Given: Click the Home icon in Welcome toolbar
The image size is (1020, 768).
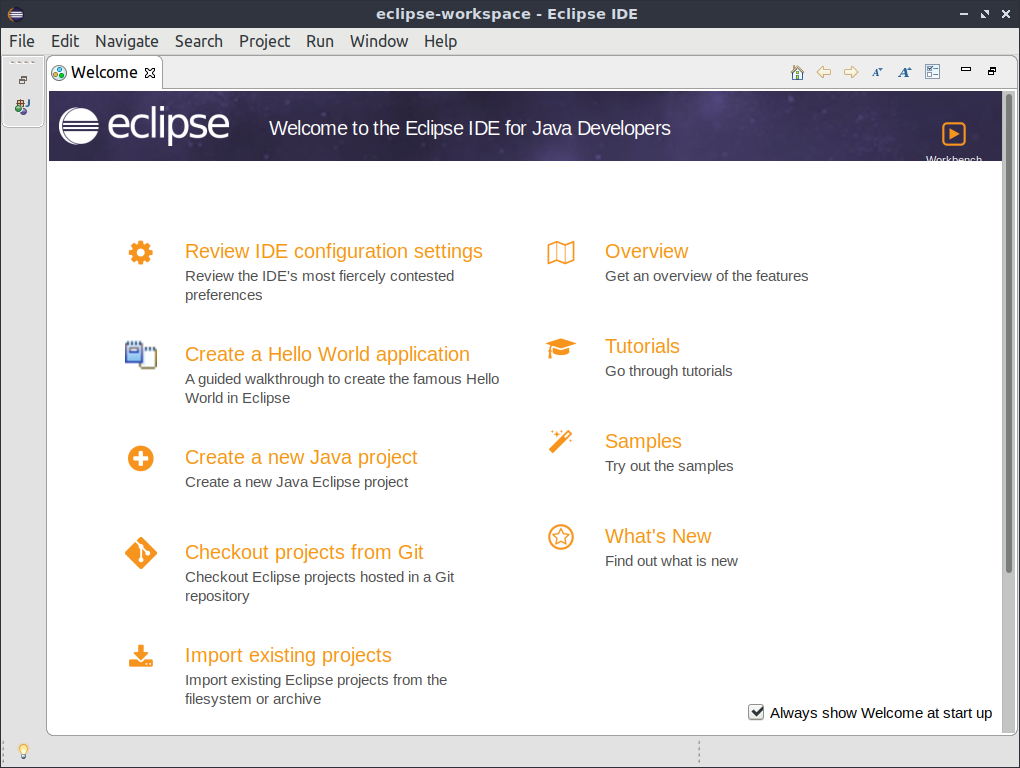Looking at the screenshot, I should [797, 72].
